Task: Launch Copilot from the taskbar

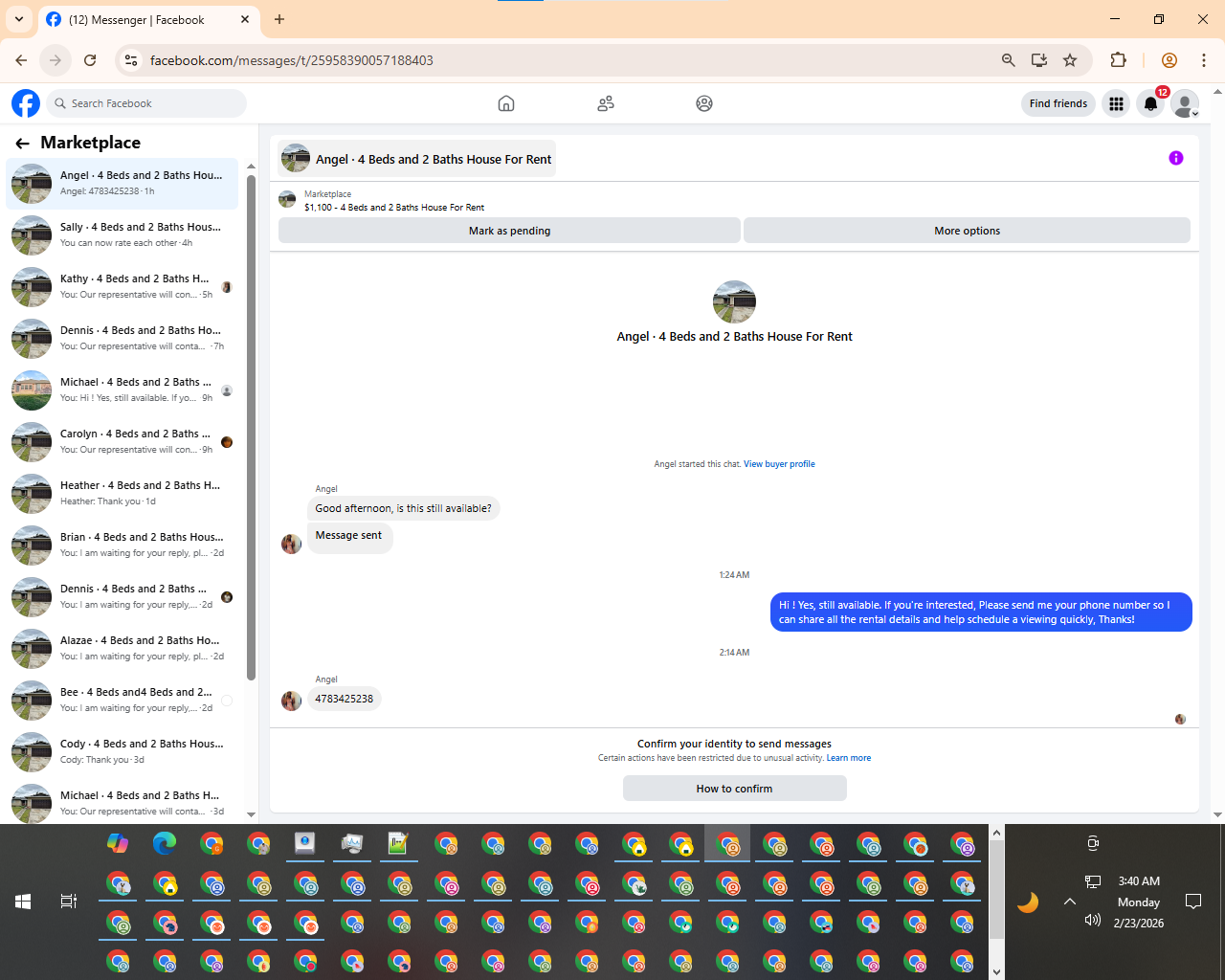Action: tap(118, 843)
